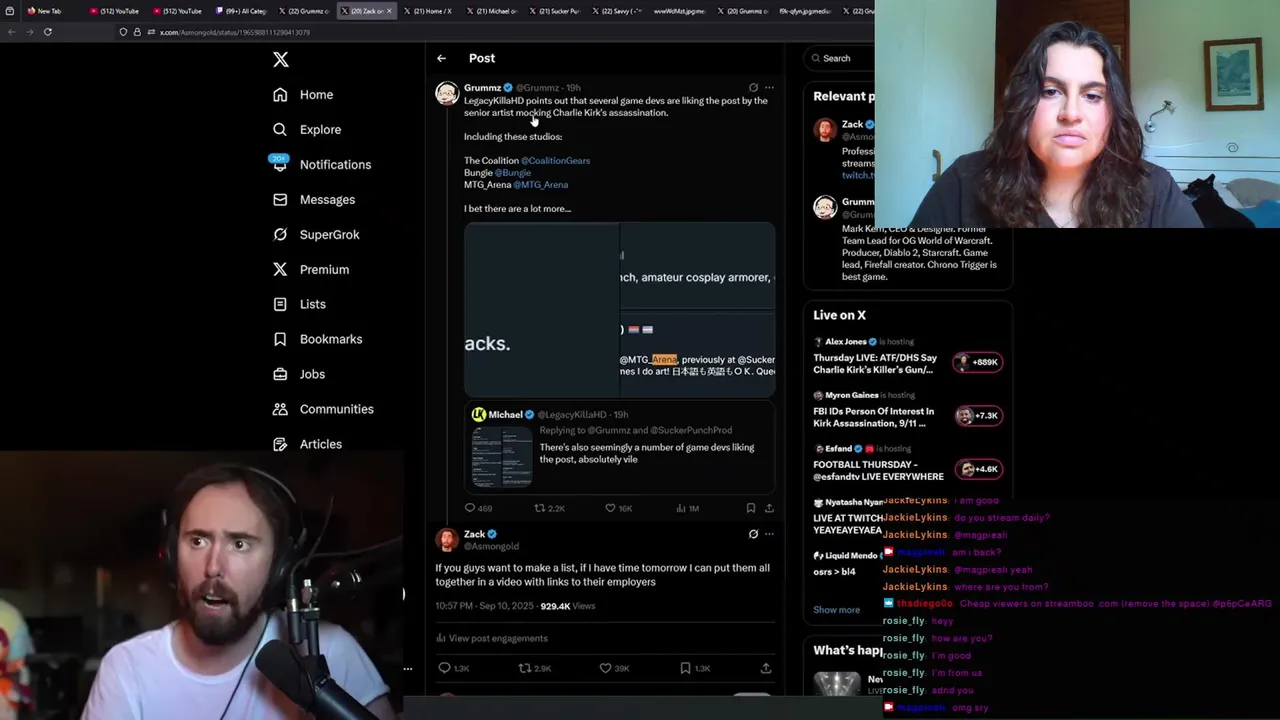Repost the Grummz post with 2.2K reposts
This screenshot has width=1280, height=720.
(x=549, y=508)
